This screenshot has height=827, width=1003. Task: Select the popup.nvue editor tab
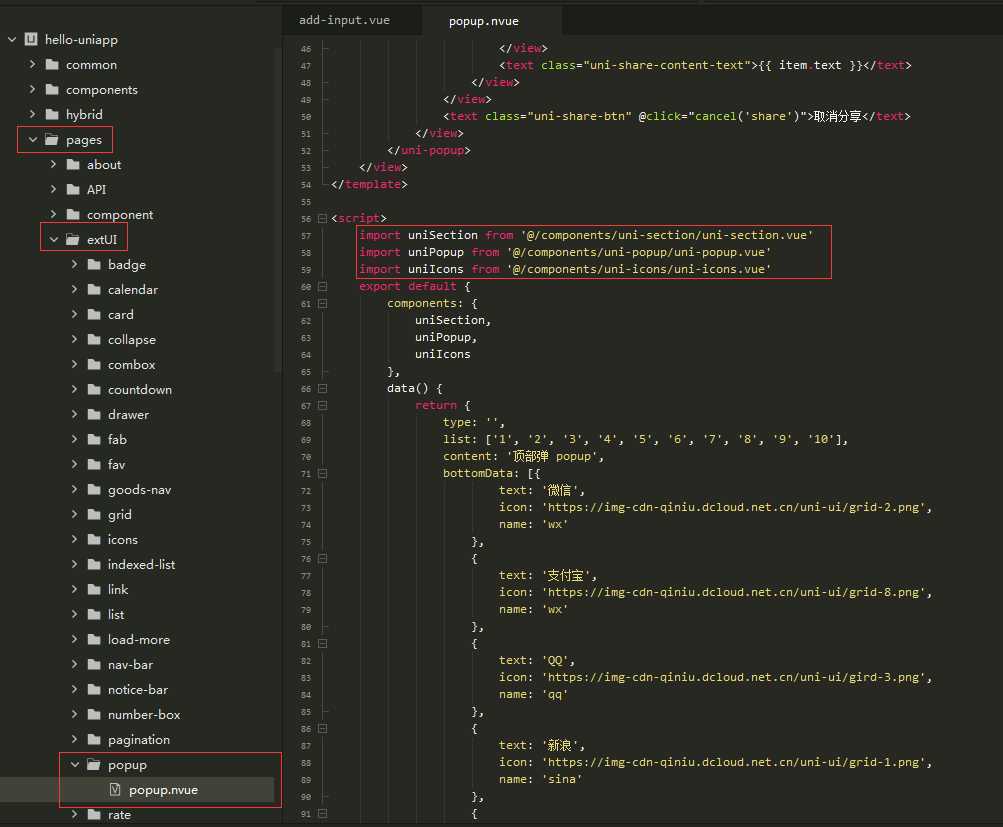coord(484,21)
